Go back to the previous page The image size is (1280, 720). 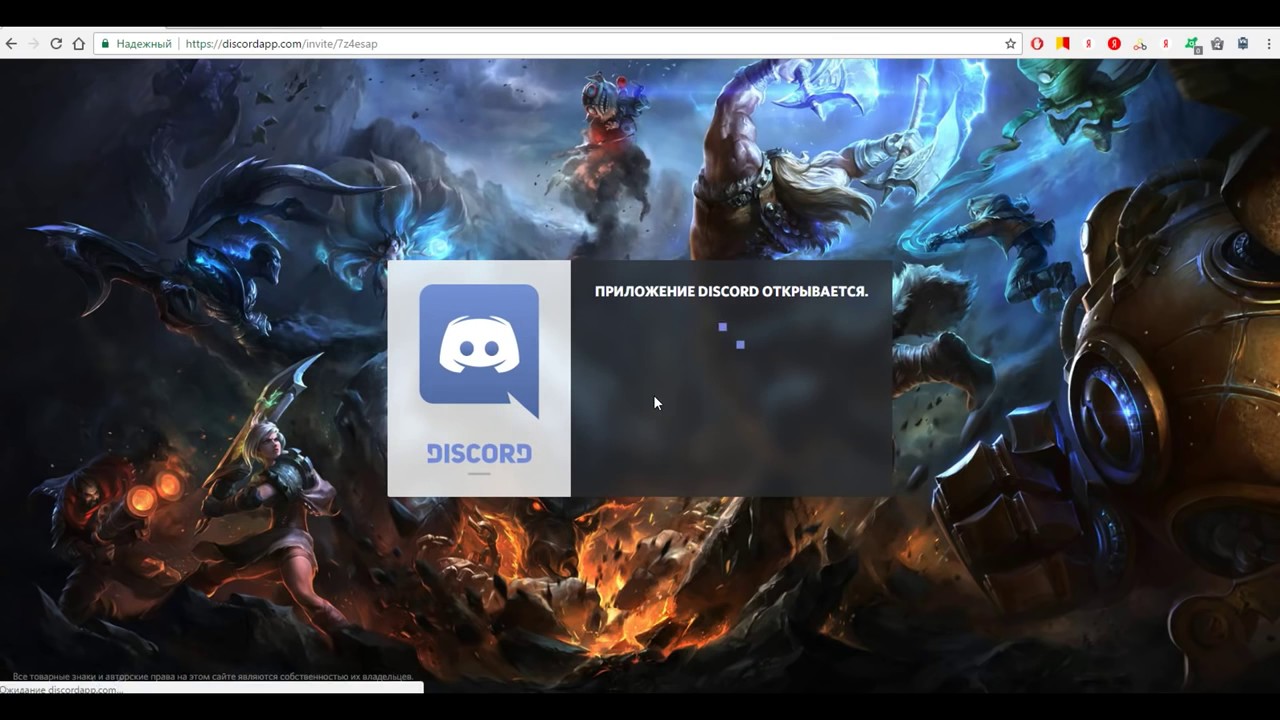click(11, 44)
